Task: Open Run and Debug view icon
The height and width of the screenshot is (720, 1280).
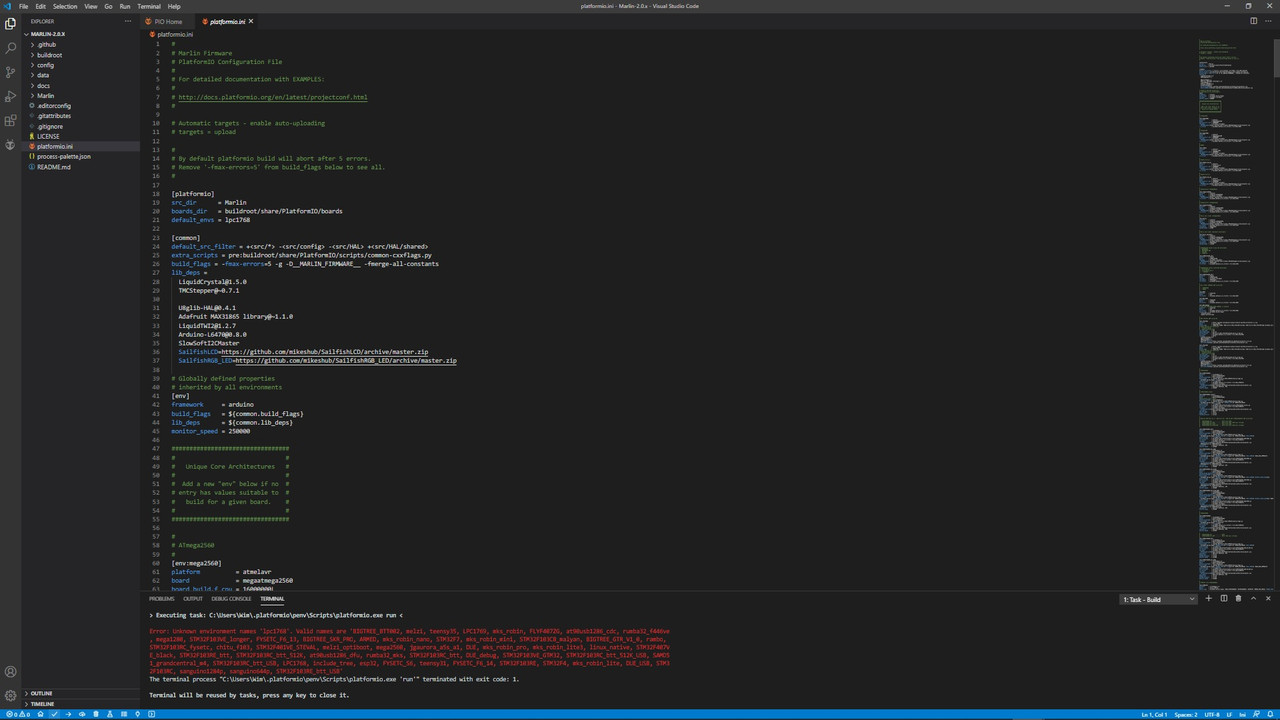Action: click(x=11, y=96)
